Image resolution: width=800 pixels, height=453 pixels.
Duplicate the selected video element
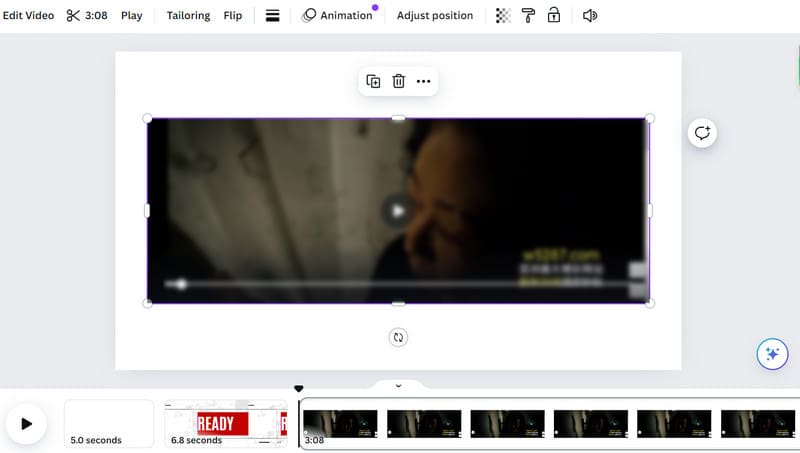point(373,81)
